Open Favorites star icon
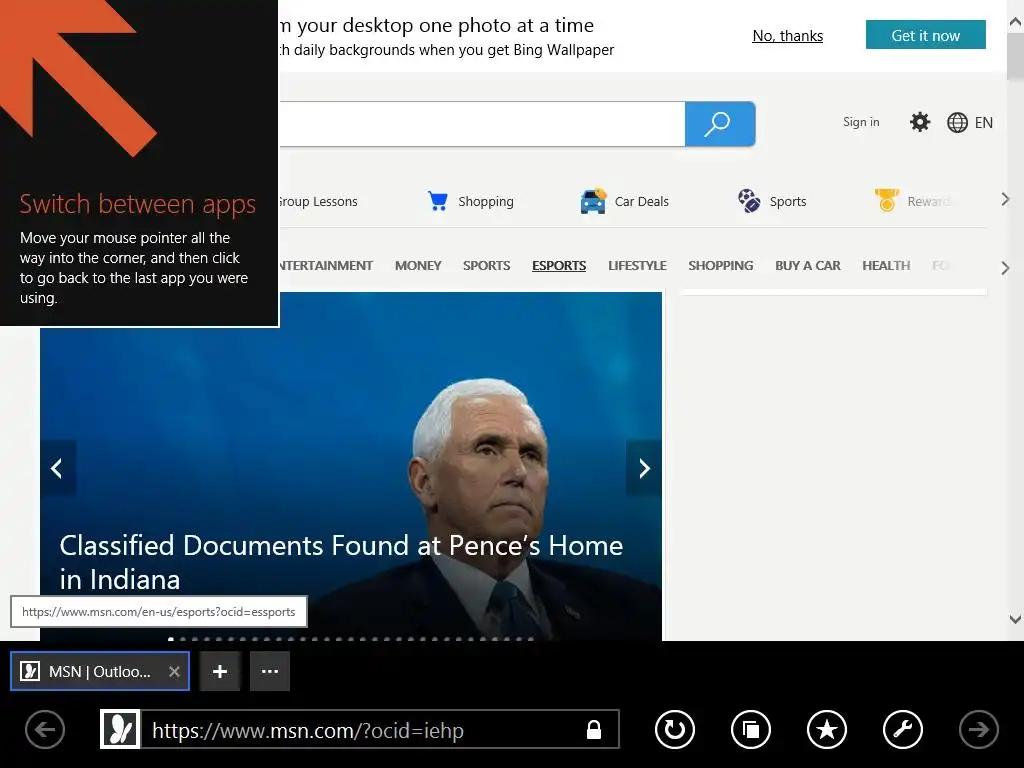This screenshot has height=768, width=1024. pos(827,729)
